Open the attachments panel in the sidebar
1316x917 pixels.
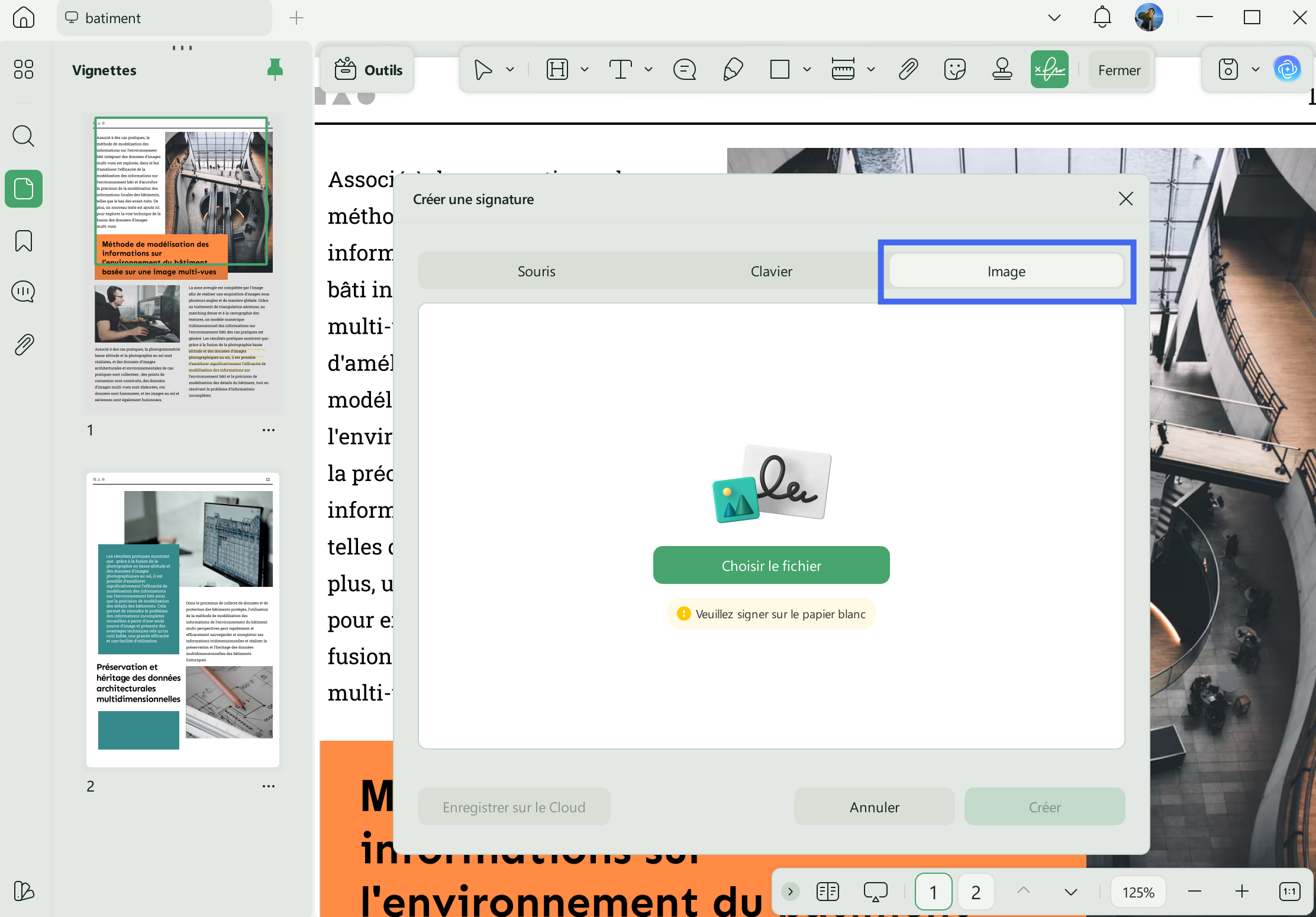tap(24, 344)
